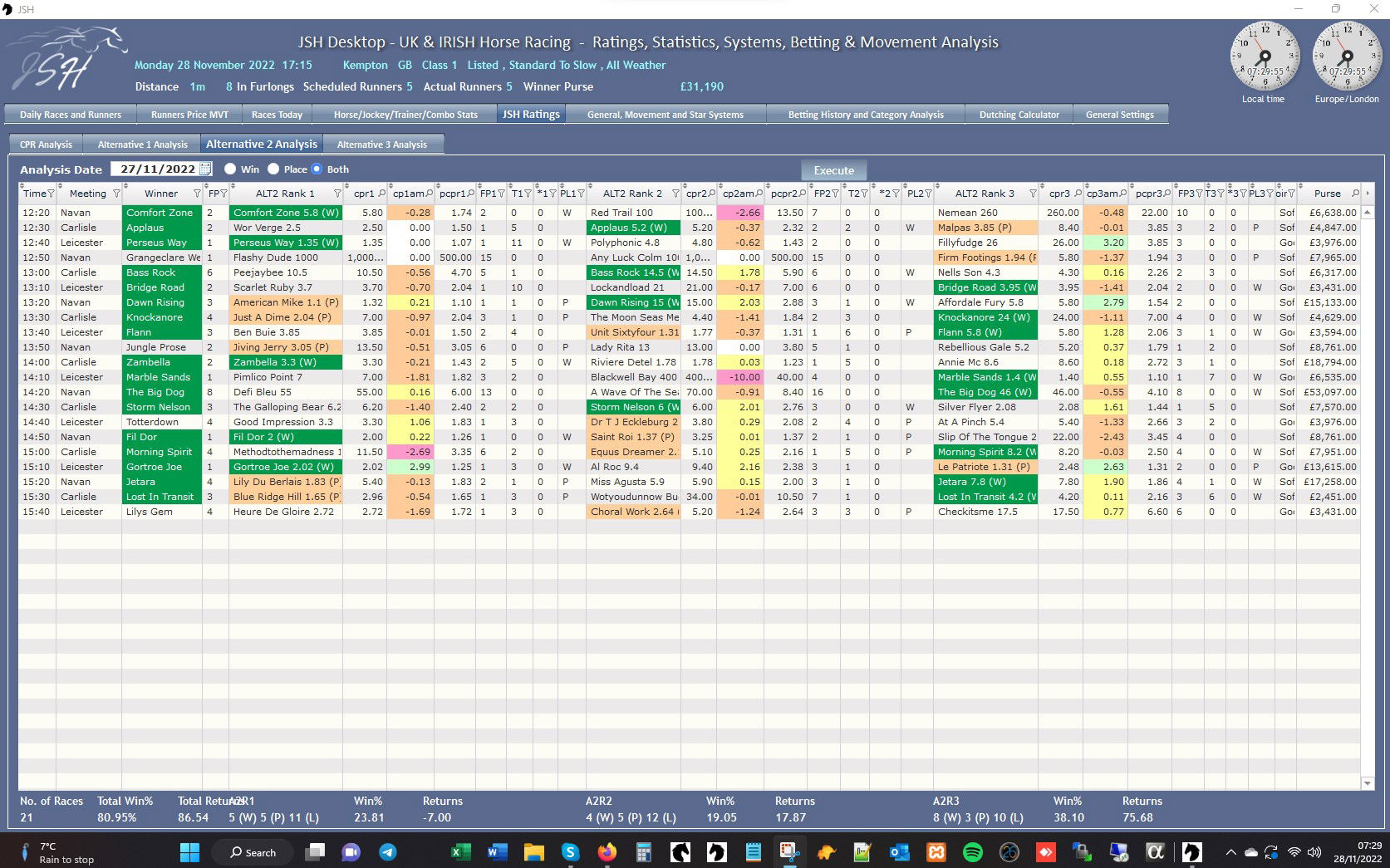Select the Alternative 3 Analysis sub-tab
The image size is (1390, 868).
pyautogui.click(x=382, y=145)
